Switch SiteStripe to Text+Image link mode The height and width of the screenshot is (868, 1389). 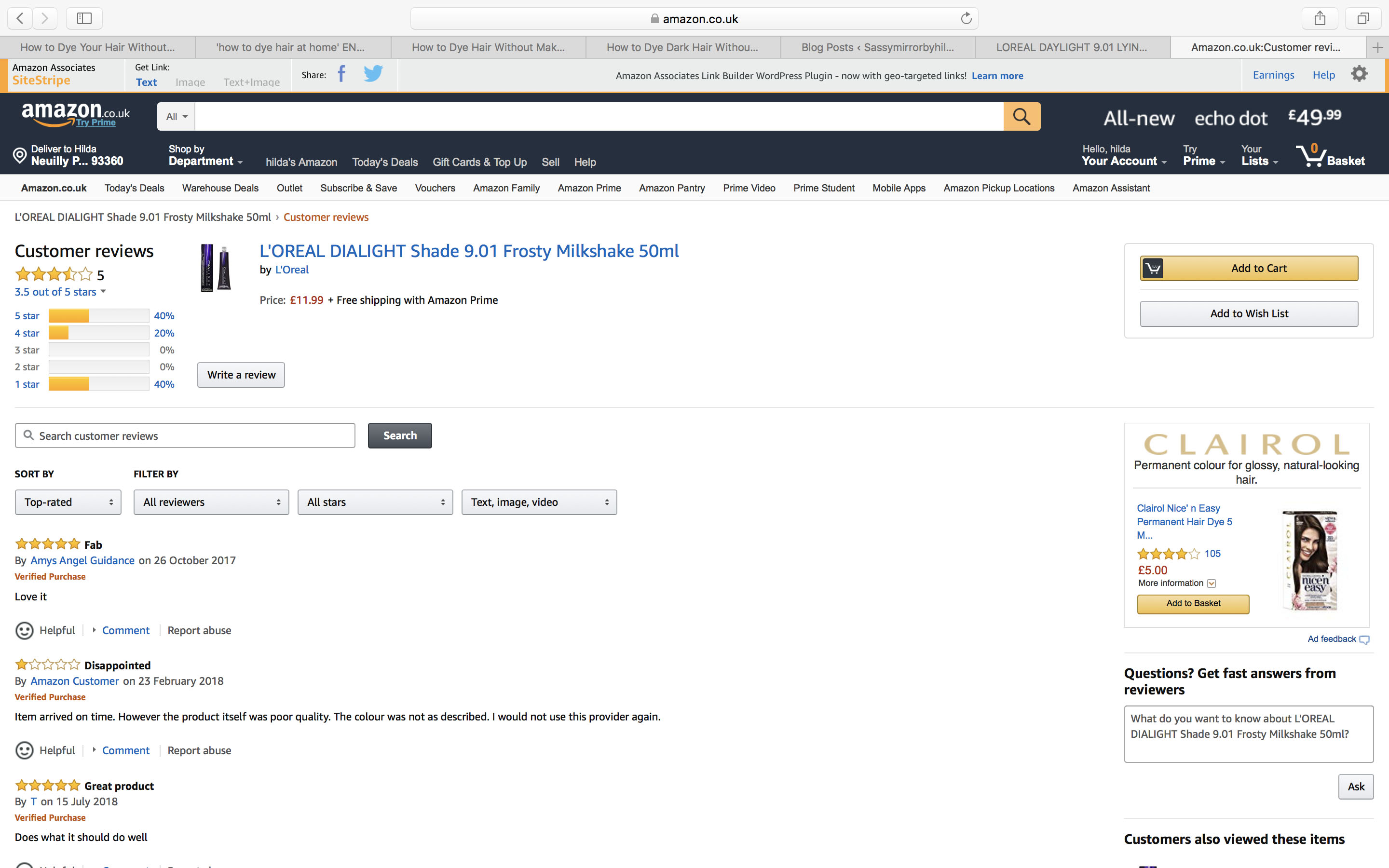(251, 81)
